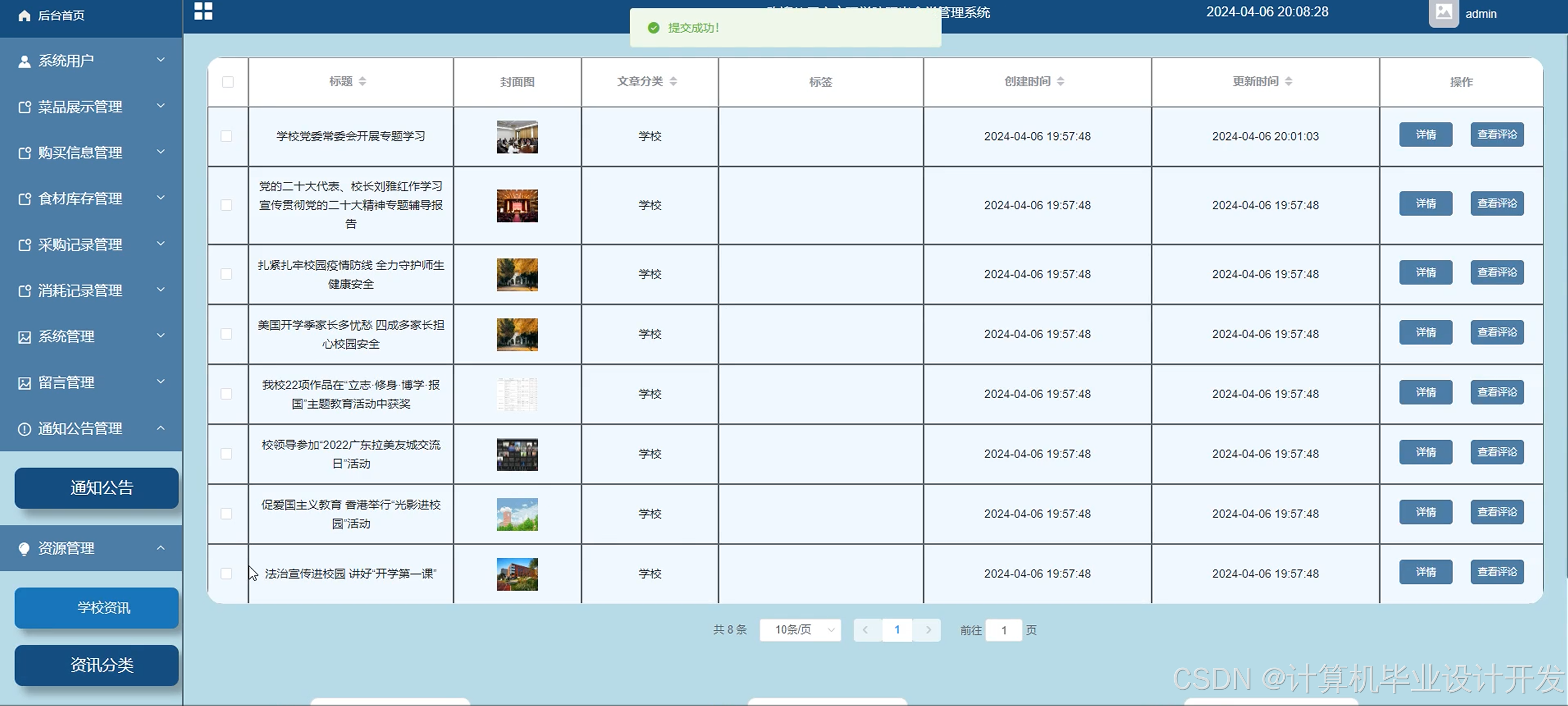Click the grid menu icon in header

point(203,11)
